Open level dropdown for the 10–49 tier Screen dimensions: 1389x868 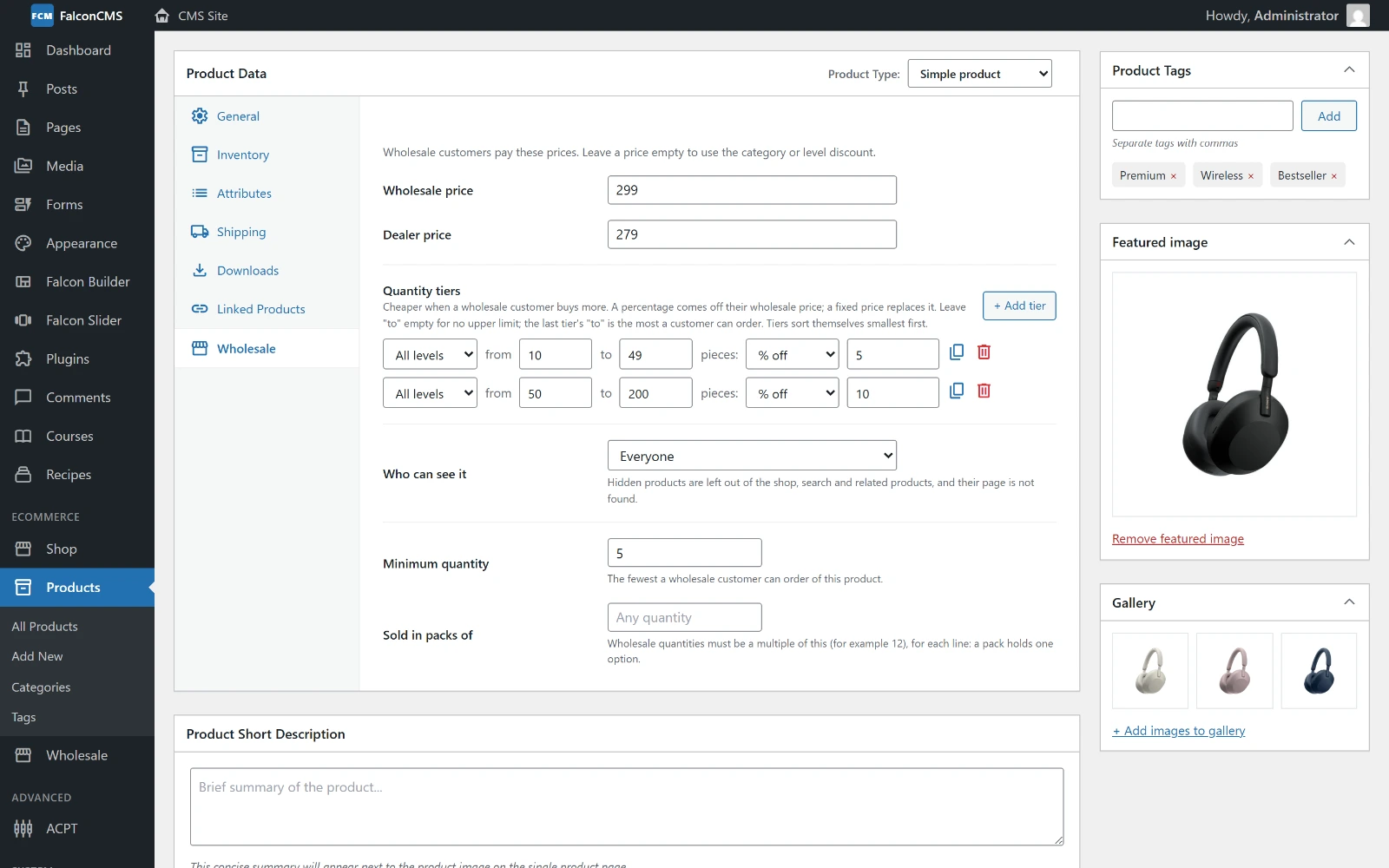click(430, 354)
